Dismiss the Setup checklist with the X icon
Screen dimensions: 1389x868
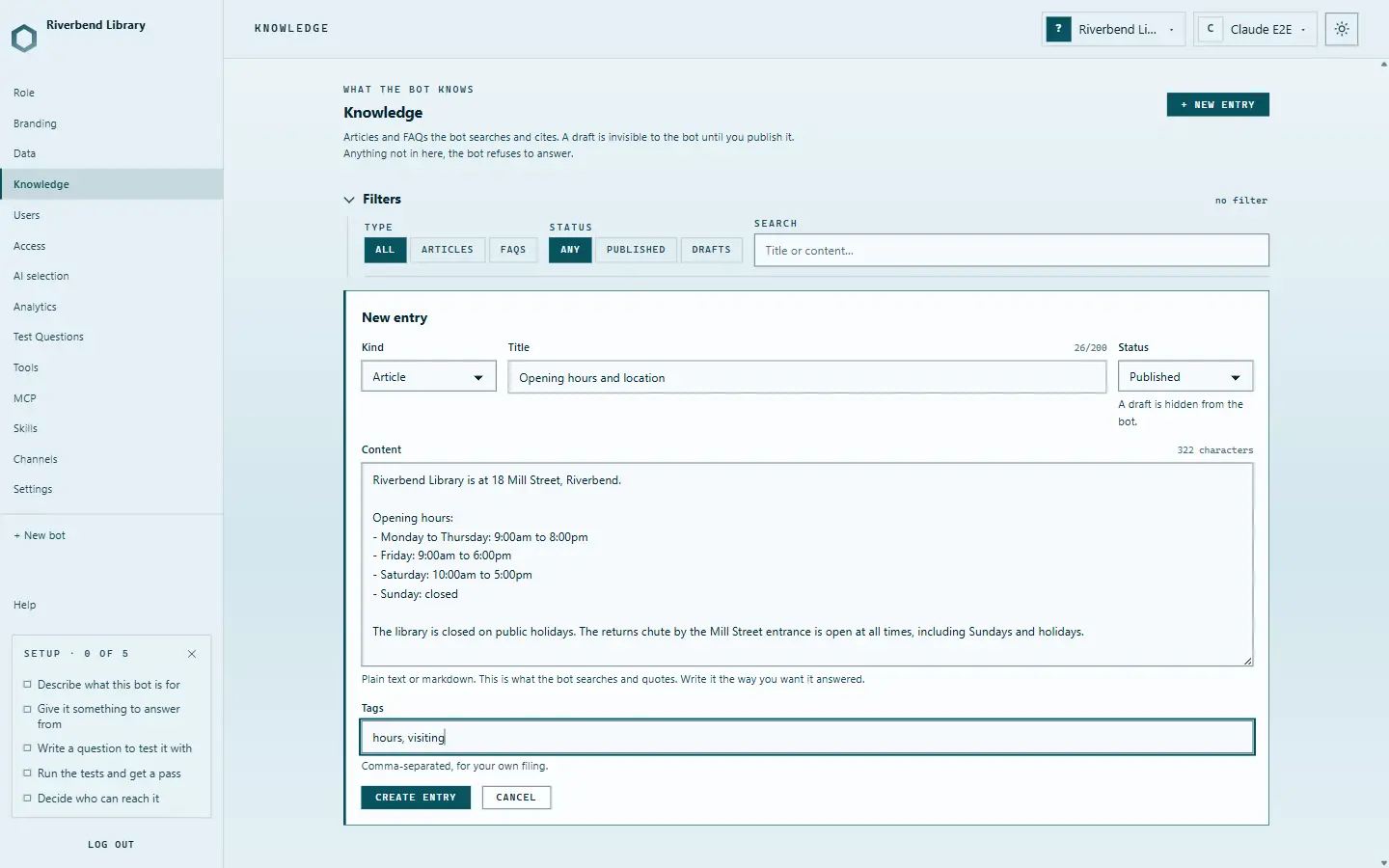(192, 654)
